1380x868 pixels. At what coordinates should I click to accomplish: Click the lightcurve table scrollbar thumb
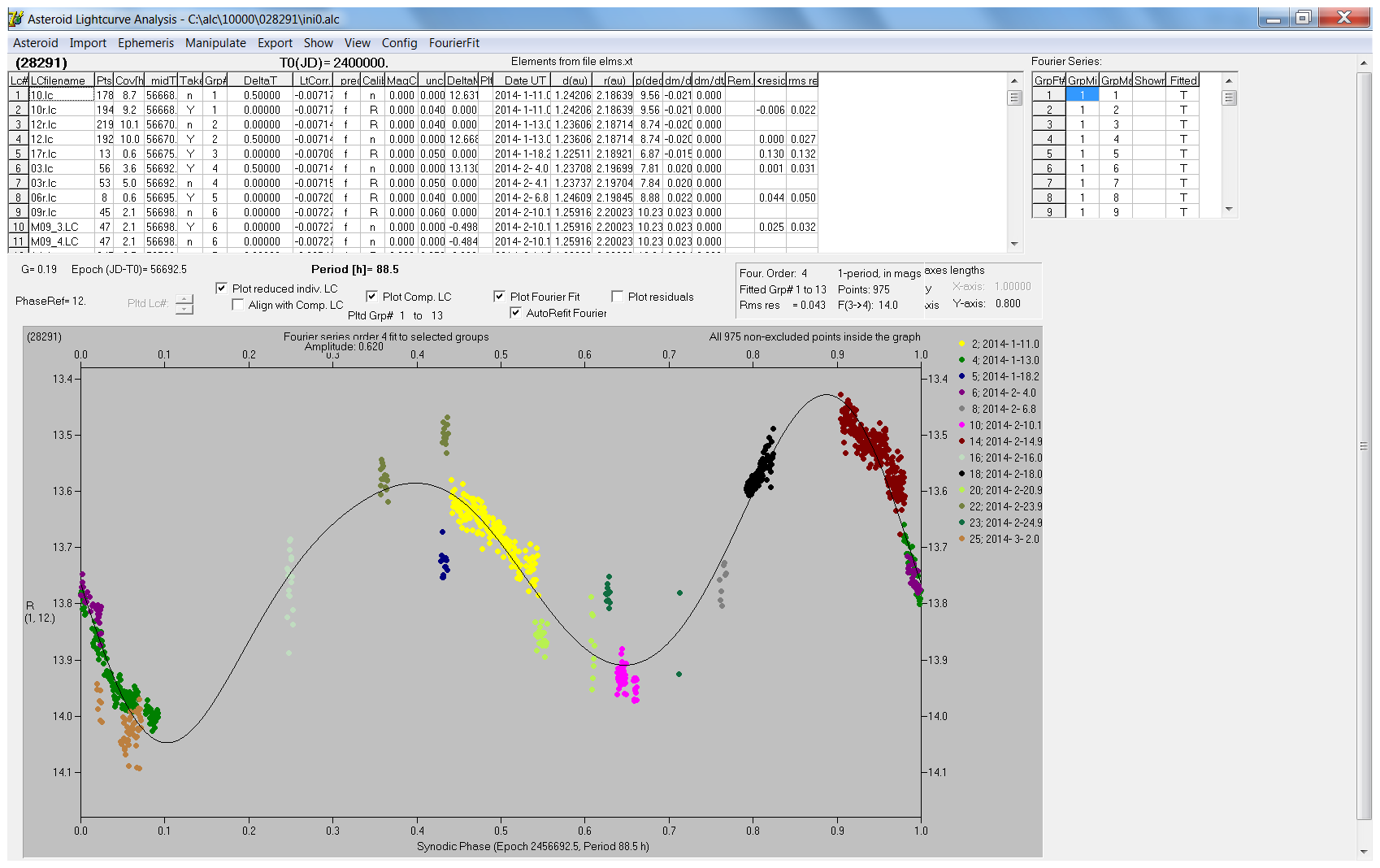1013,98
